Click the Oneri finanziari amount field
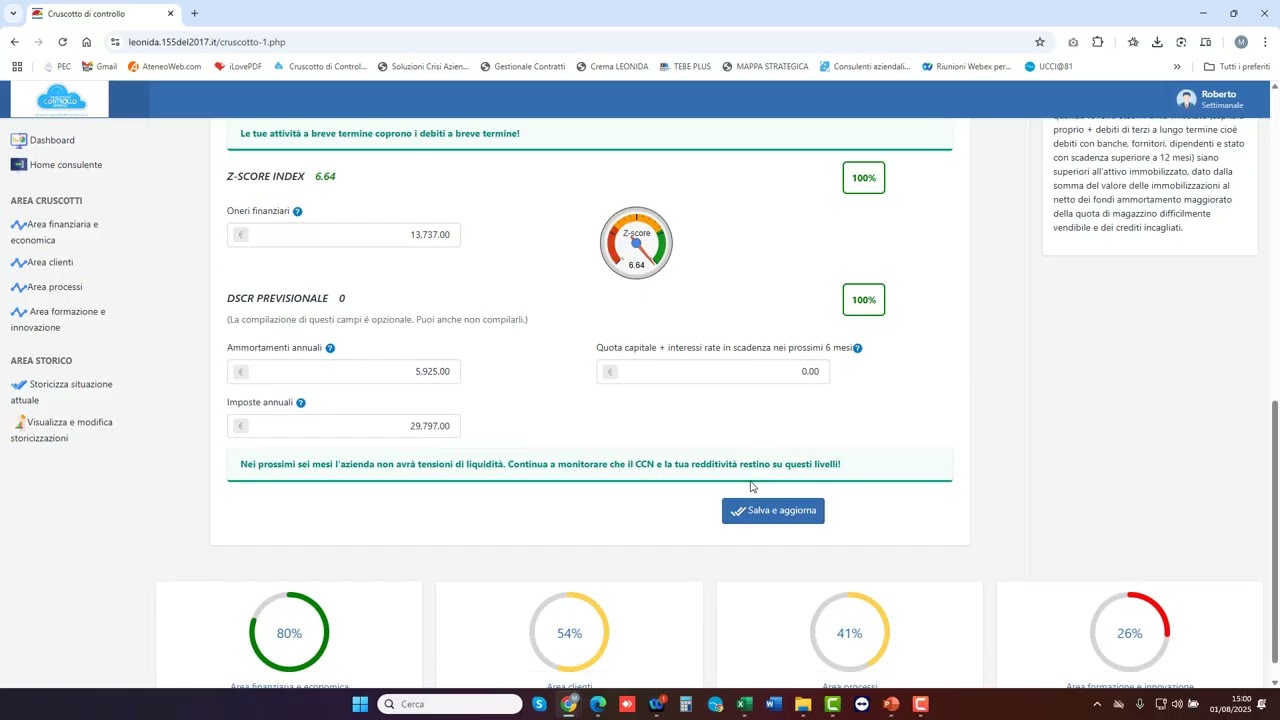Image resolution: width=1280 pixels, height=720 pixels. pos(343,235)
